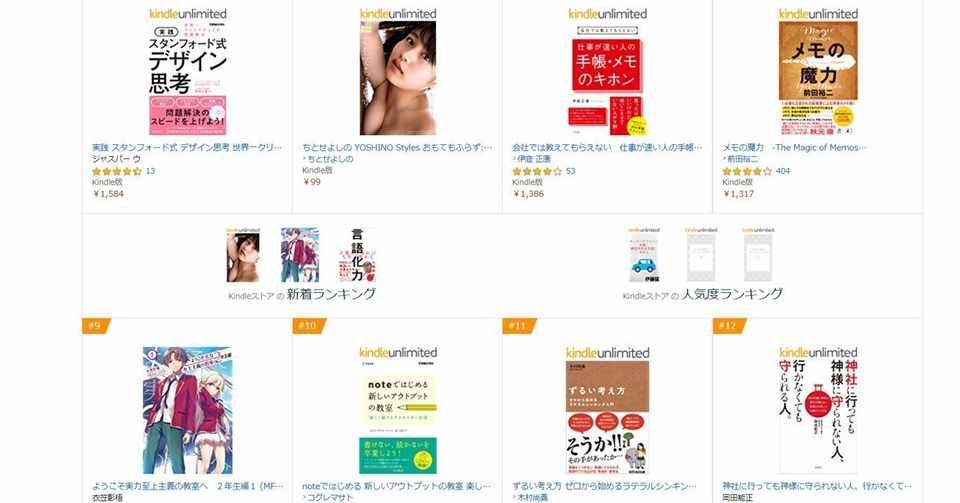Image resolution: width=960 pixels, height=503 pixels.
Task: Click author link コグレマサト
Action: coord(330,497)
